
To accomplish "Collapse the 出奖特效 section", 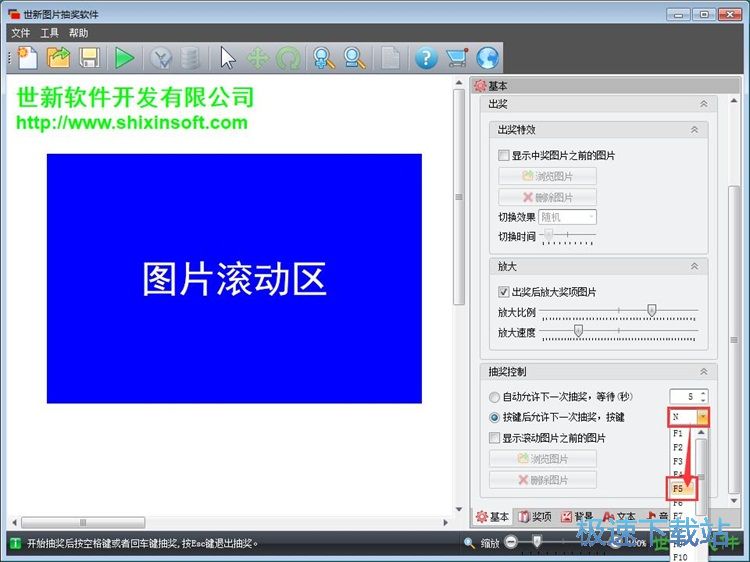I will point(694,130).
